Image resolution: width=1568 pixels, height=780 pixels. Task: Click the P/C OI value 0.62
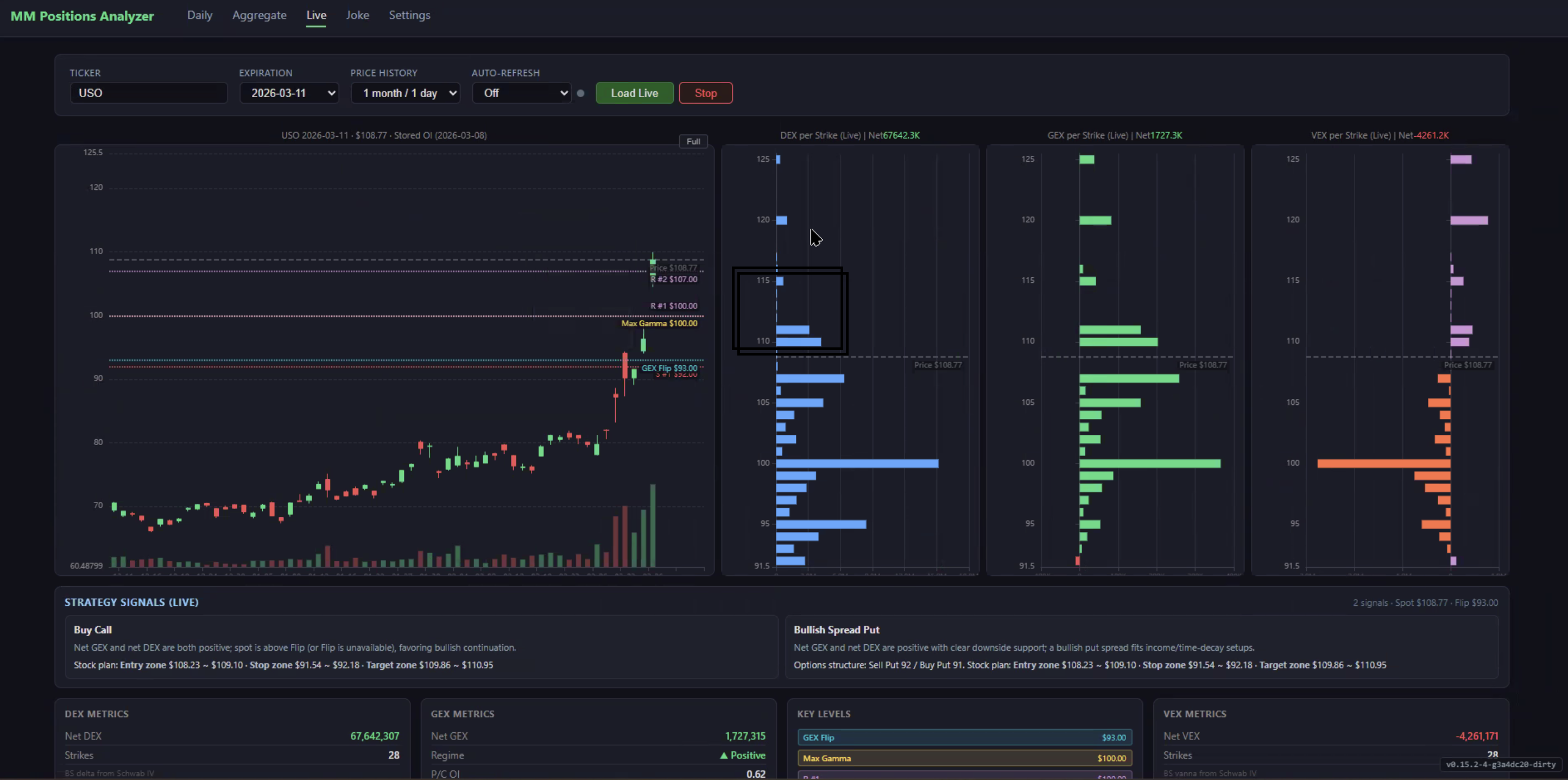755,774
